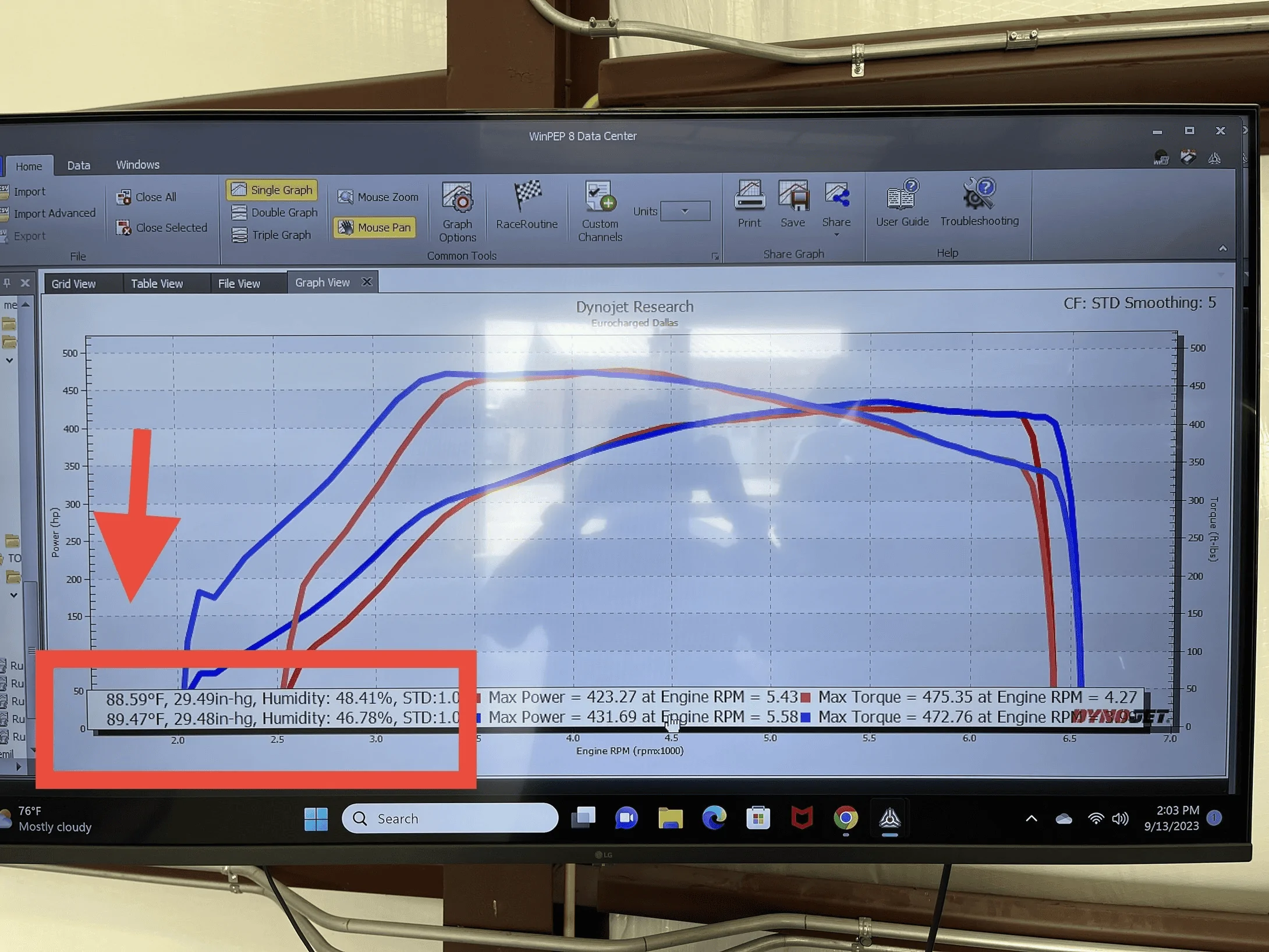Image resolution: width=1269 pixels, height=952 pixels.
Task: Click the left panel scroll up arrow
Action: (x=26, y=304)
